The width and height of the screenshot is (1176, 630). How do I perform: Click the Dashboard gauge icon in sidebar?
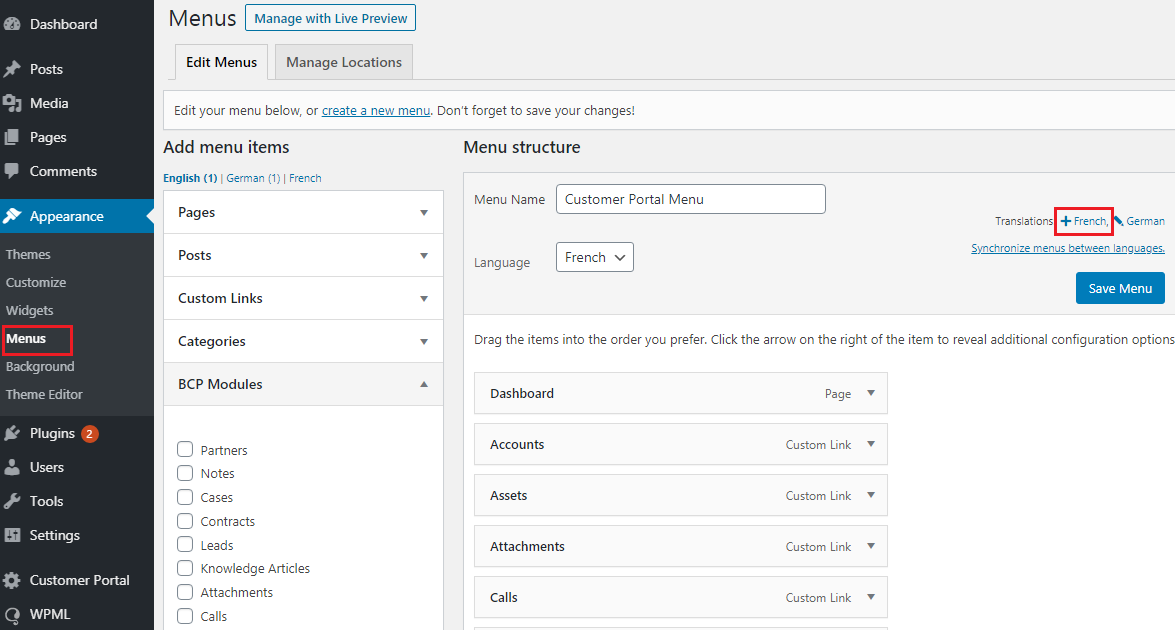pyautogui.click(x=12, y=24)
